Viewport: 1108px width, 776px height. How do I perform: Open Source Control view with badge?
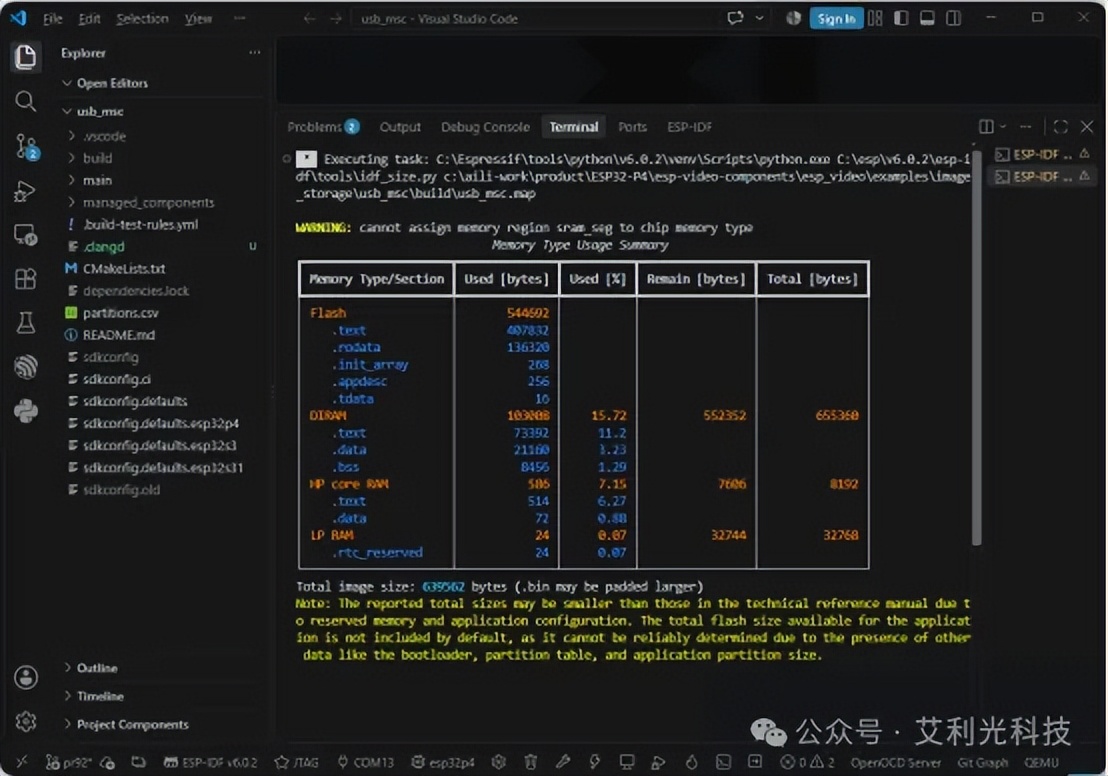tap(27, 146)
